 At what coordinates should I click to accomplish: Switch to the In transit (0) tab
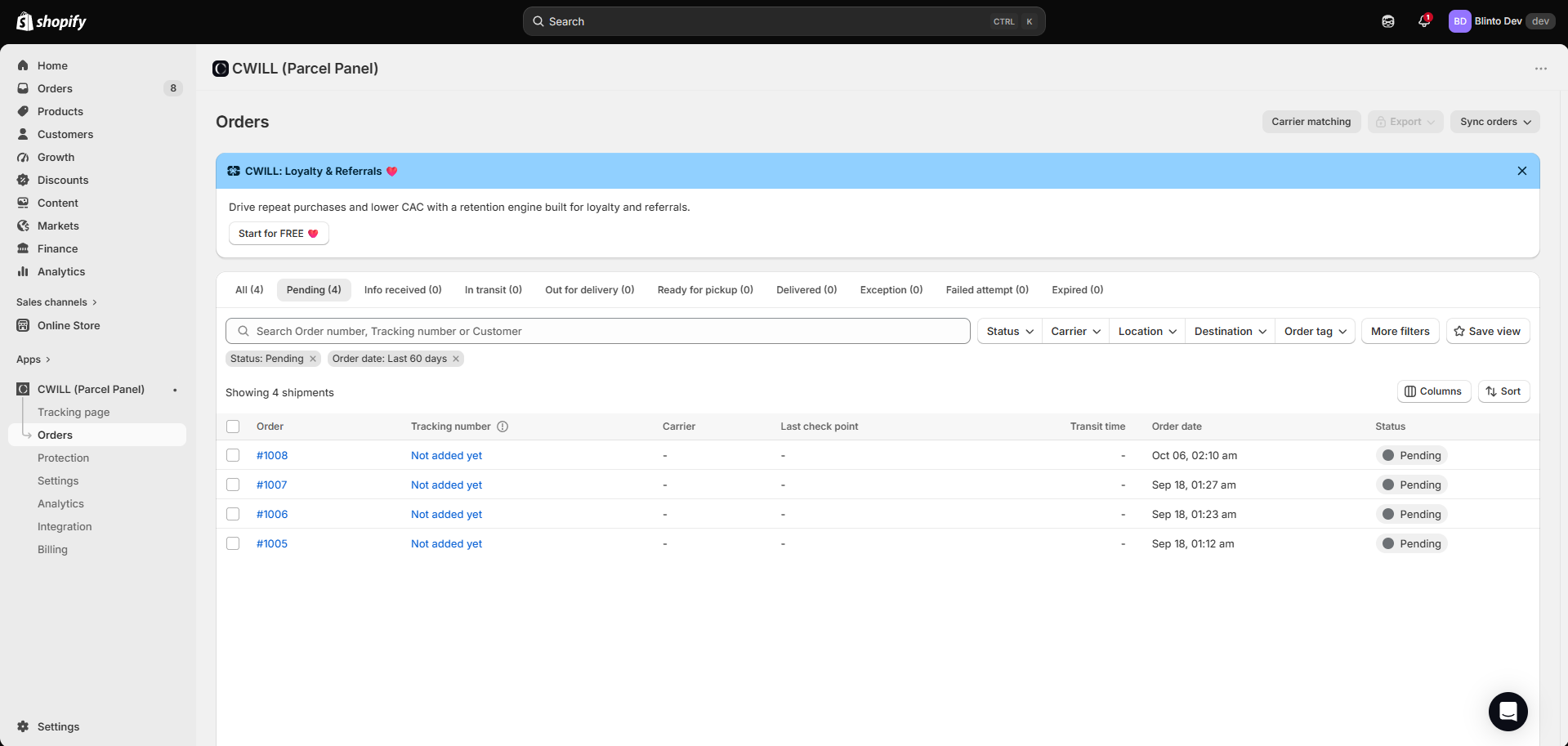coord(494,290)
